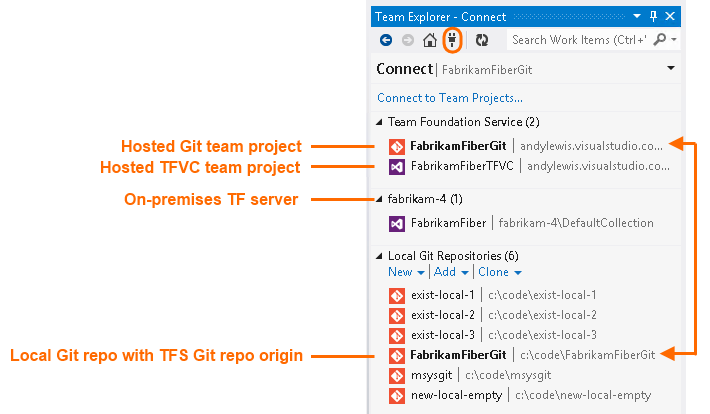
Task: Open the New repository dropdown
Action: pyautogui.click(x=406, y=272)
